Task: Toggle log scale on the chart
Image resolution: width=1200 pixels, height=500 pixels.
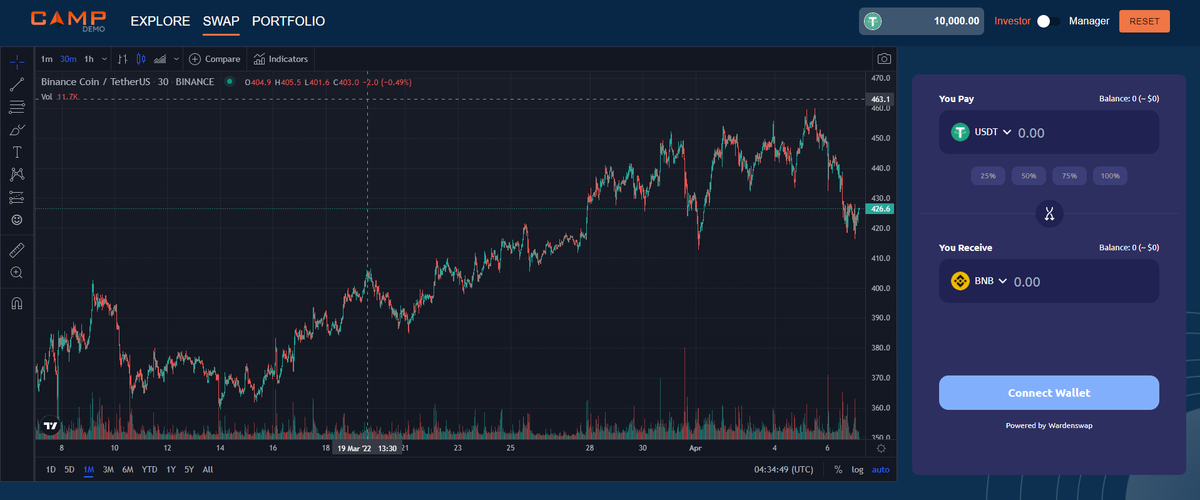Action: click(857, 469)
